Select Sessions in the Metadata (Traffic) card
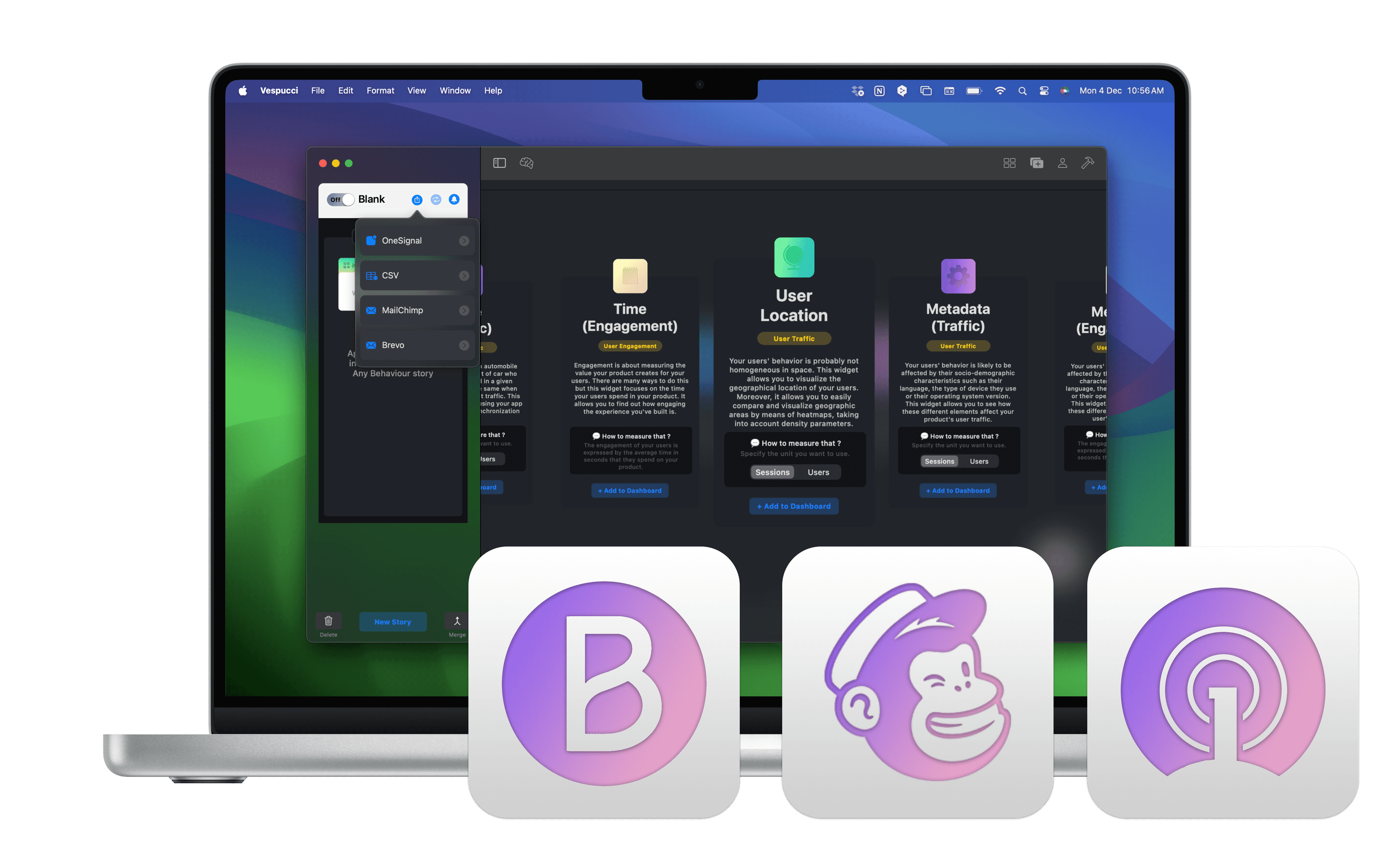This screenshot has height=846, width=1400. 939,461
